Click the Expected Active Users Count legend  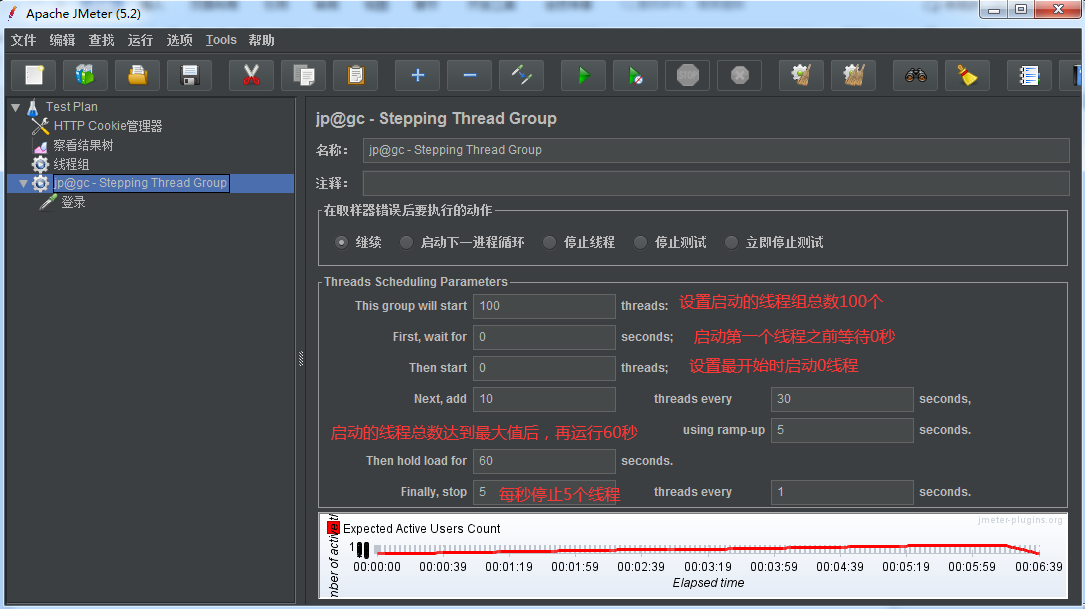pyautogui.click(x=414, y=529)
